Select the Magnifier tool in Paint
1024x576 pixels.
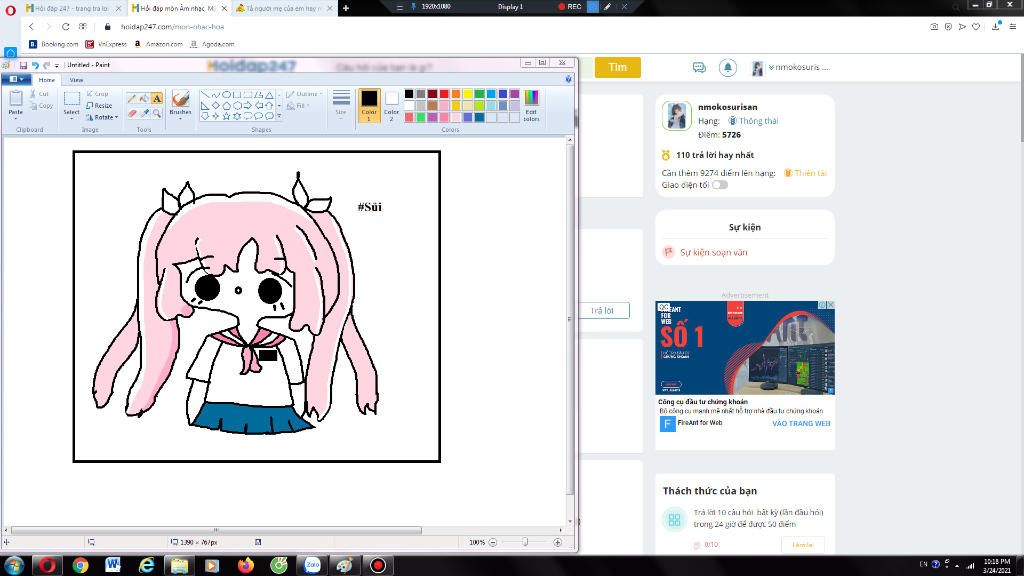click(x=157, y=114)
